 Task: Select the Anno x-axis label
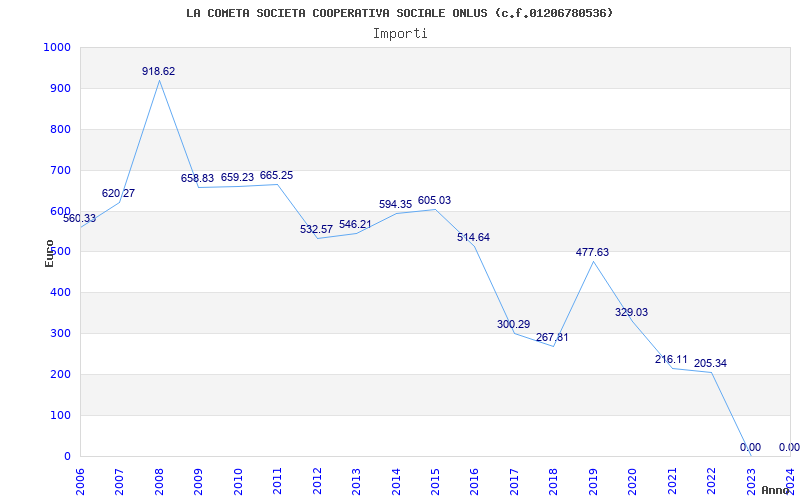pyautogui.click(x=777, y=490)
